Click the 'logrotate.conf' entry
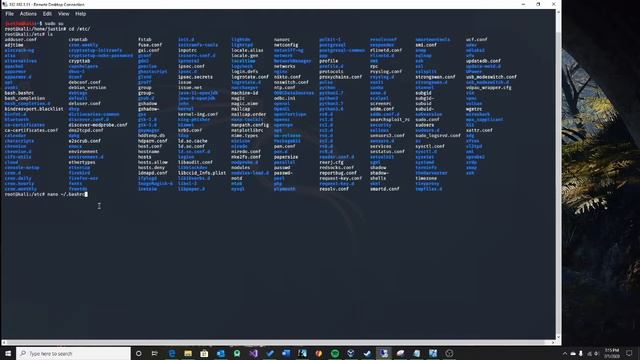This screenshot has width=640, height=360. [250, 77]
